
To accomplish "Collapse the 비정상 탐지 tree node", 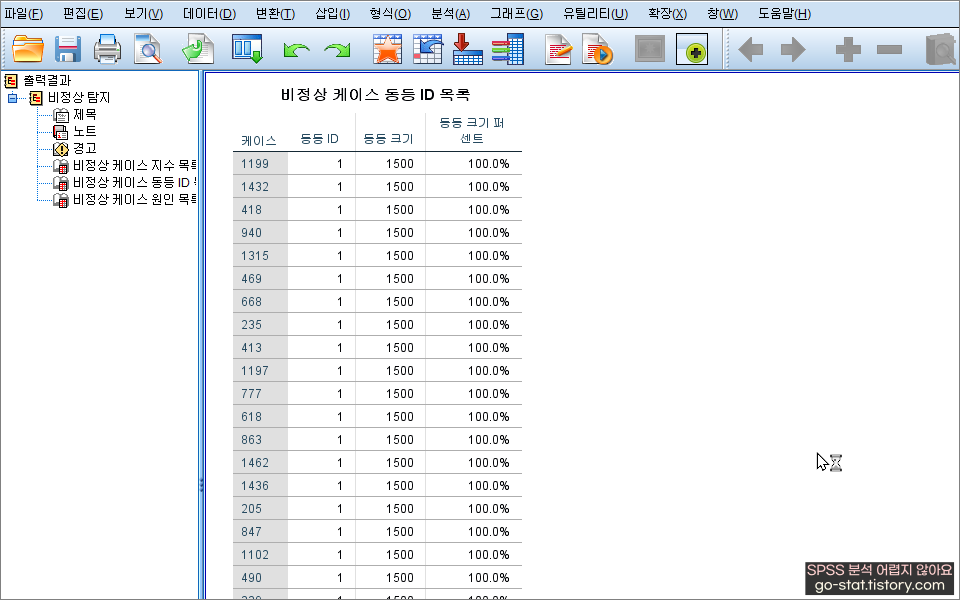I will pos(12,98).
